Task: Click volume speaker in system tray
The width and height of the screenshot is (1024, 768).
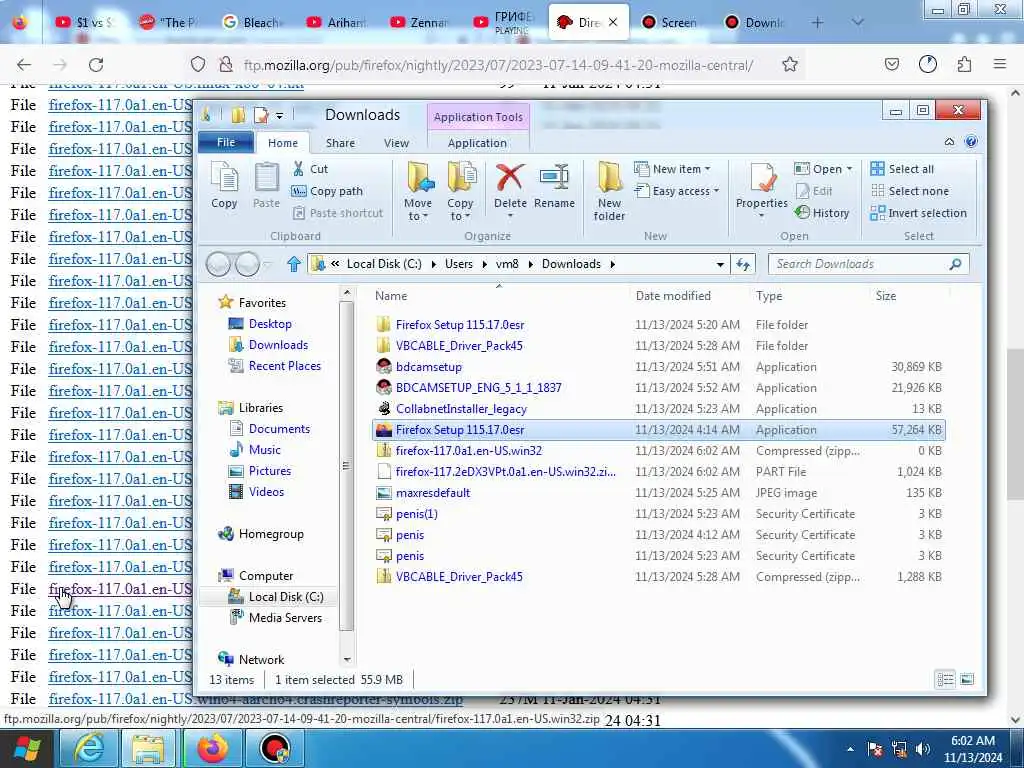Action: [x=922, y=749]
